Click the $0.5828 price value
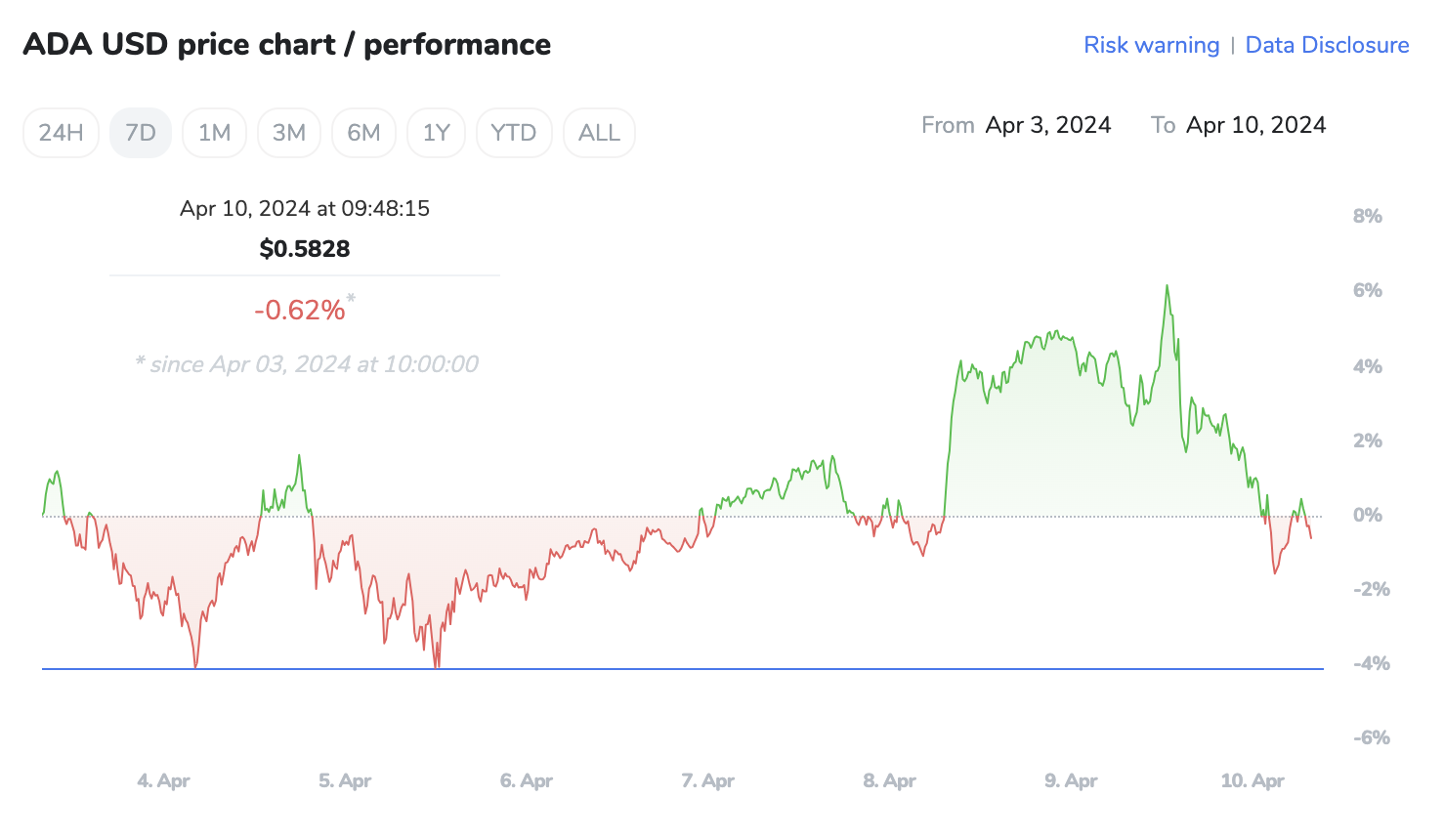Viewport: 1444px width, 840px height. (x=305, y=249)
